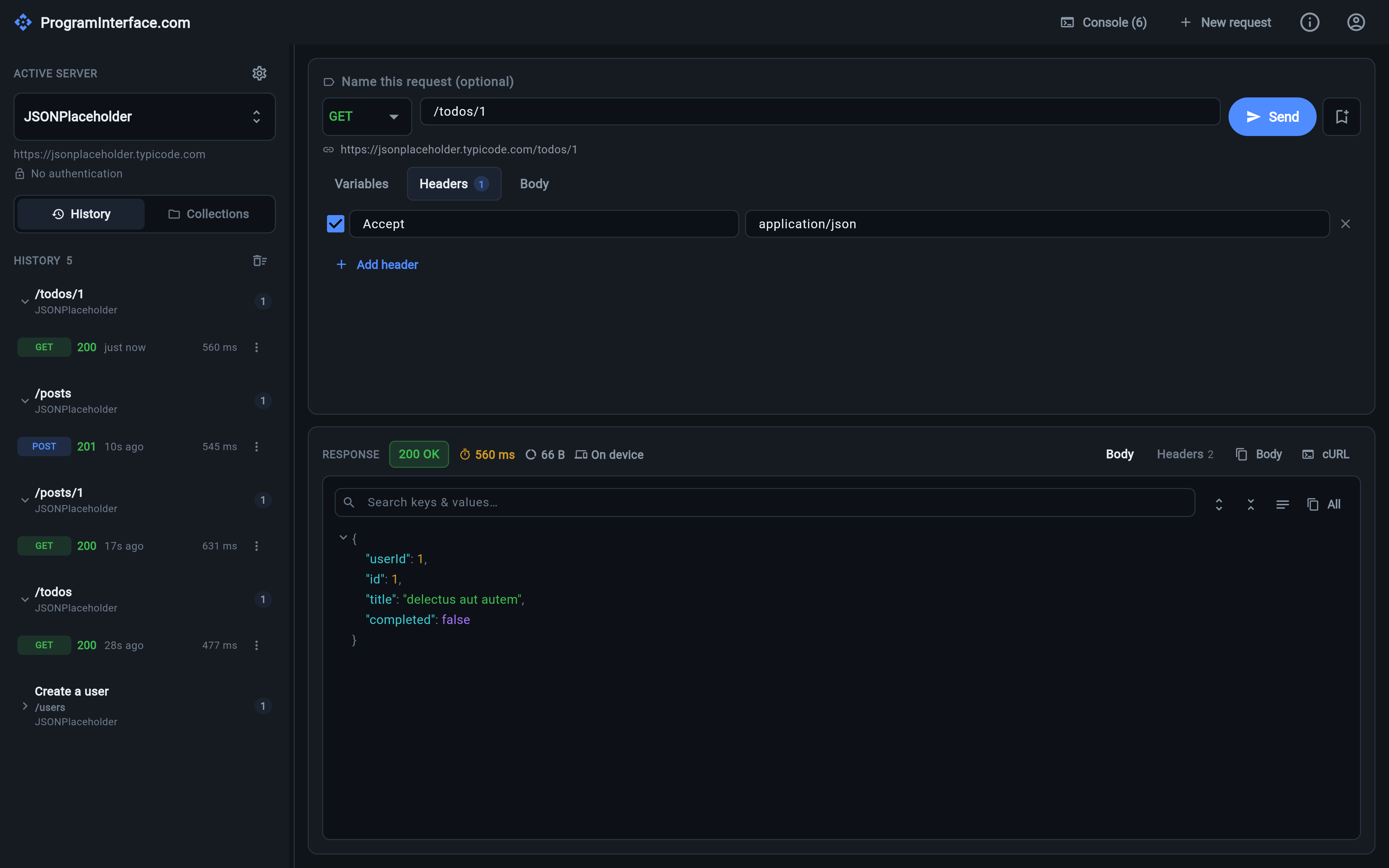Show the response Headers 2 tab
1389x868 pixels.
[x=1185, y=454]
